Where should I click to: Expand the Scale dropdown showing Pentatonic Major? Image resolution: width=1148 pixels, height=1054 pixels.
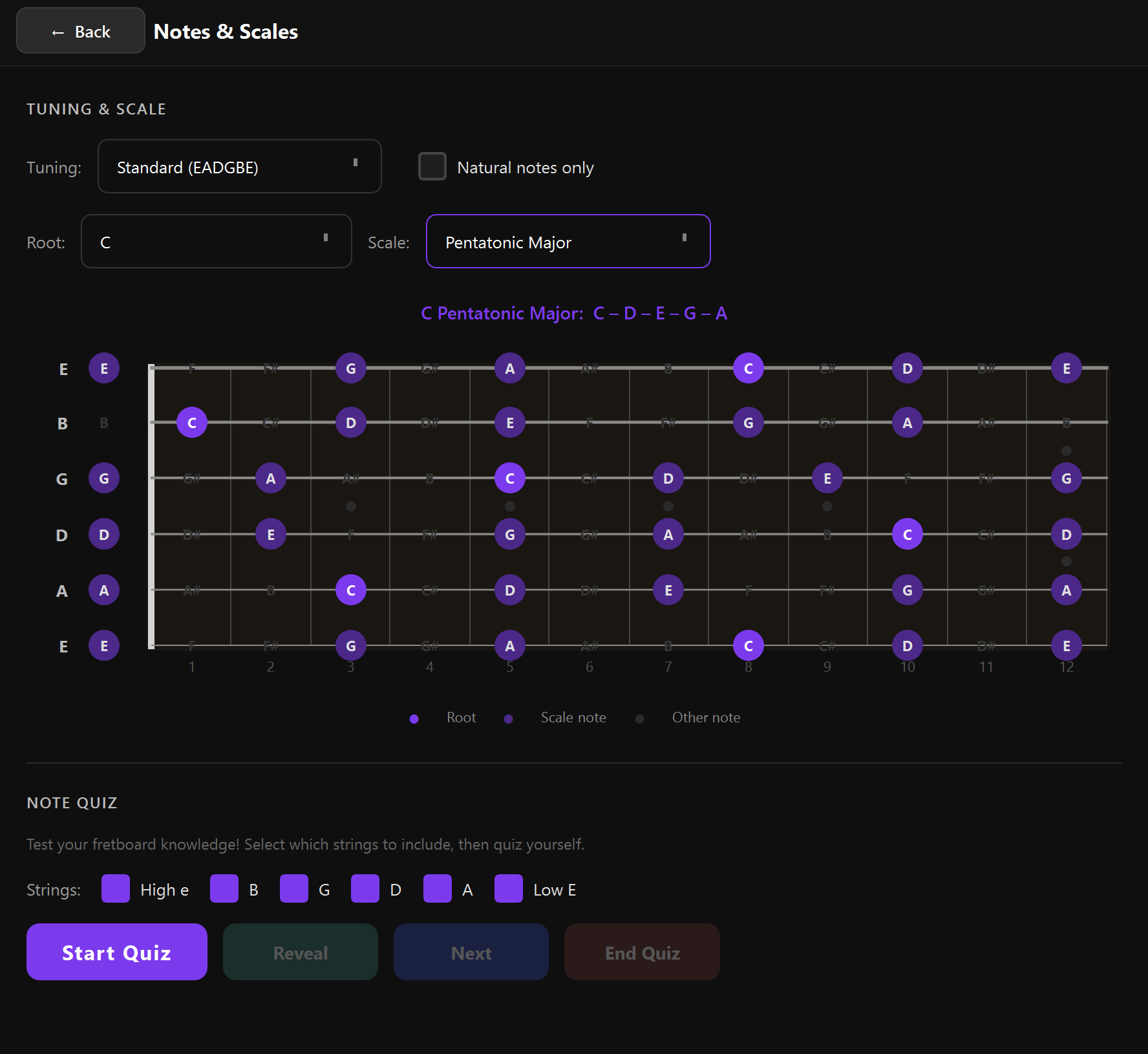coord(568,242)
